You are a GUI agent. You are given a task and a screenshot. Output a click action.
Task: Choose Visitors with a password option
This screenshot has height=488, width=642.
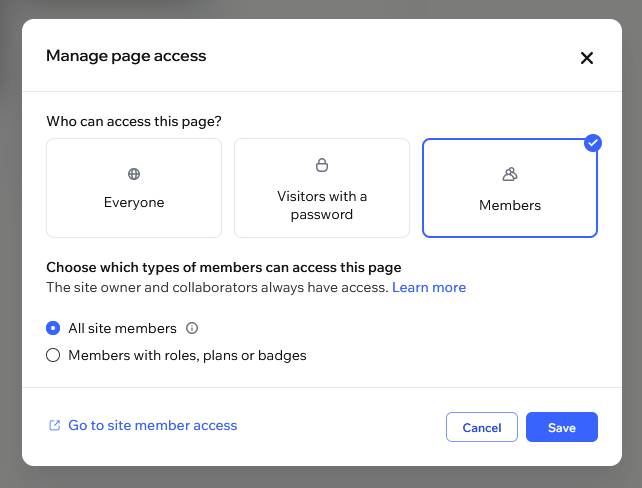click(322, 188)
